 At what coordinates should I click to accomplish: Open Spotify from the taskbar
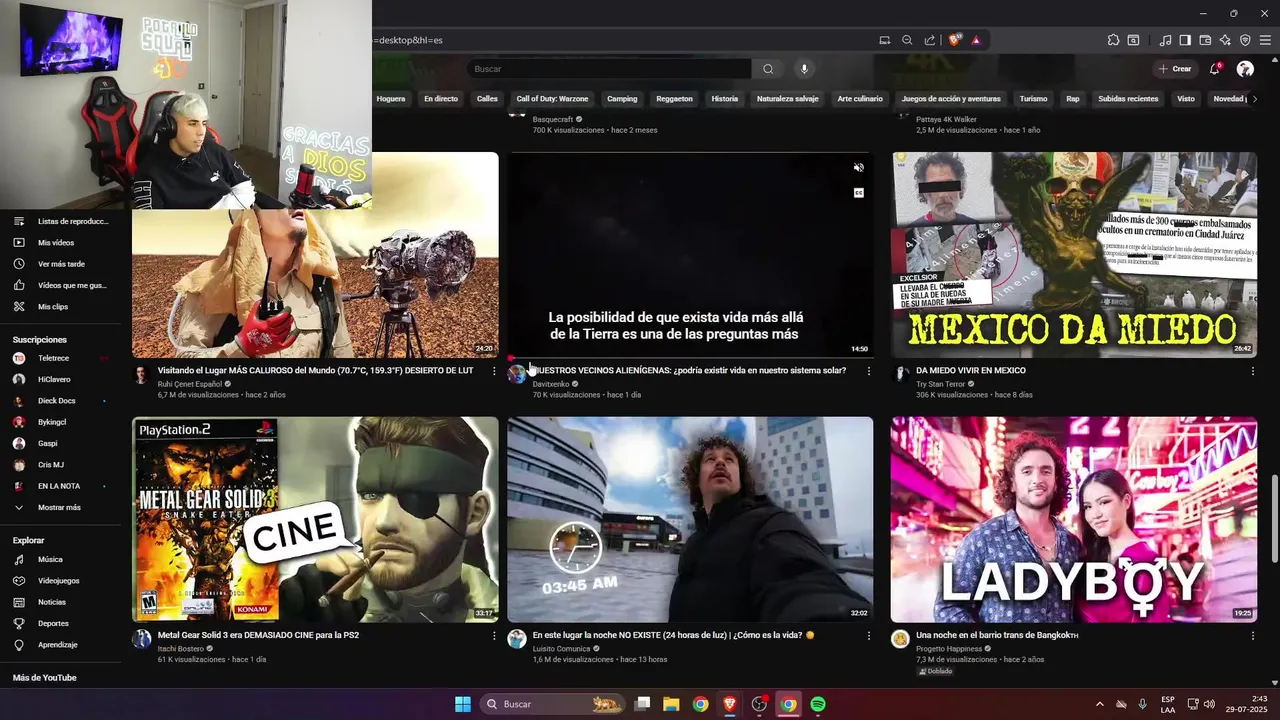(x=817, y=704)
